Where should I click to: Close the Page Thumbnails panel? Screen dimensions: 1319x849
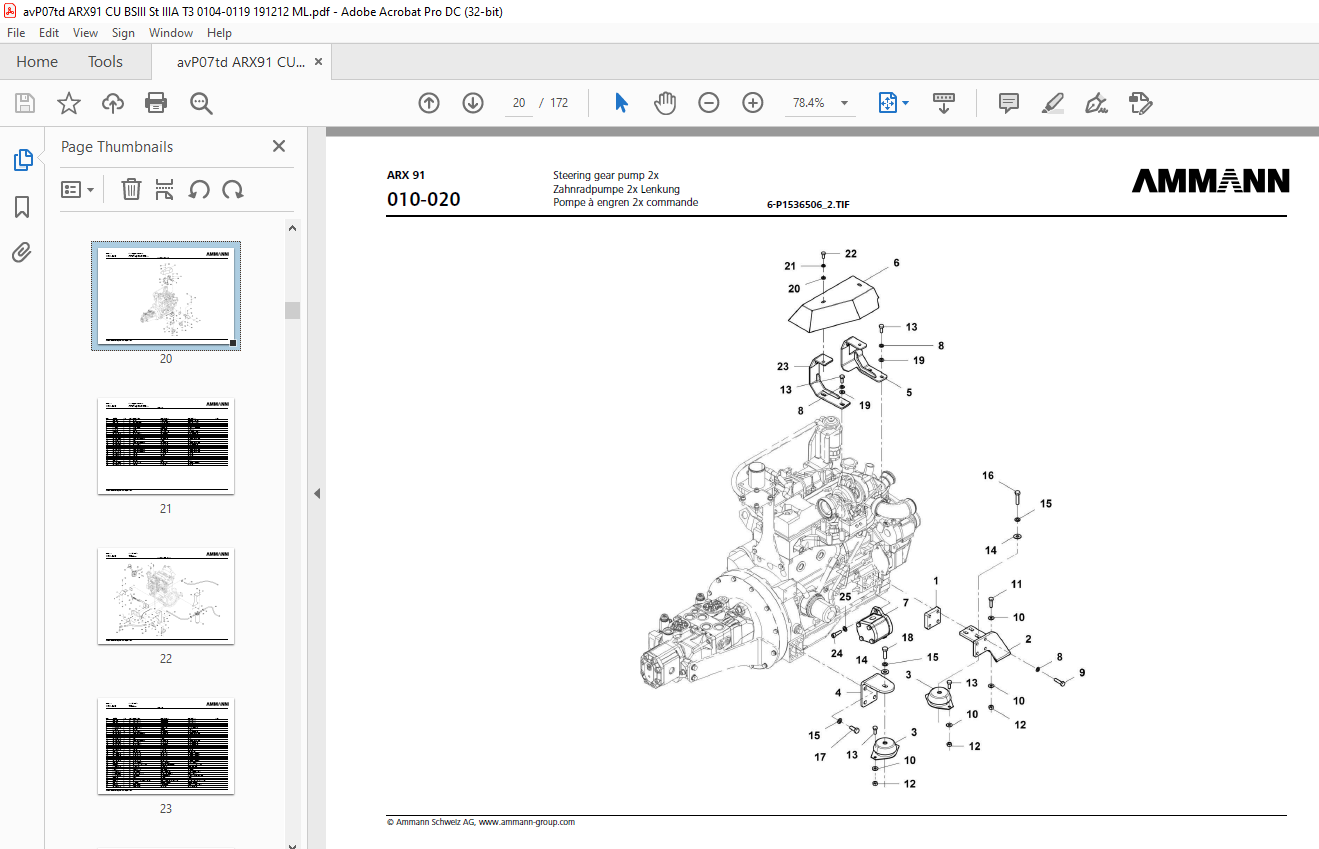coord(279,146)
